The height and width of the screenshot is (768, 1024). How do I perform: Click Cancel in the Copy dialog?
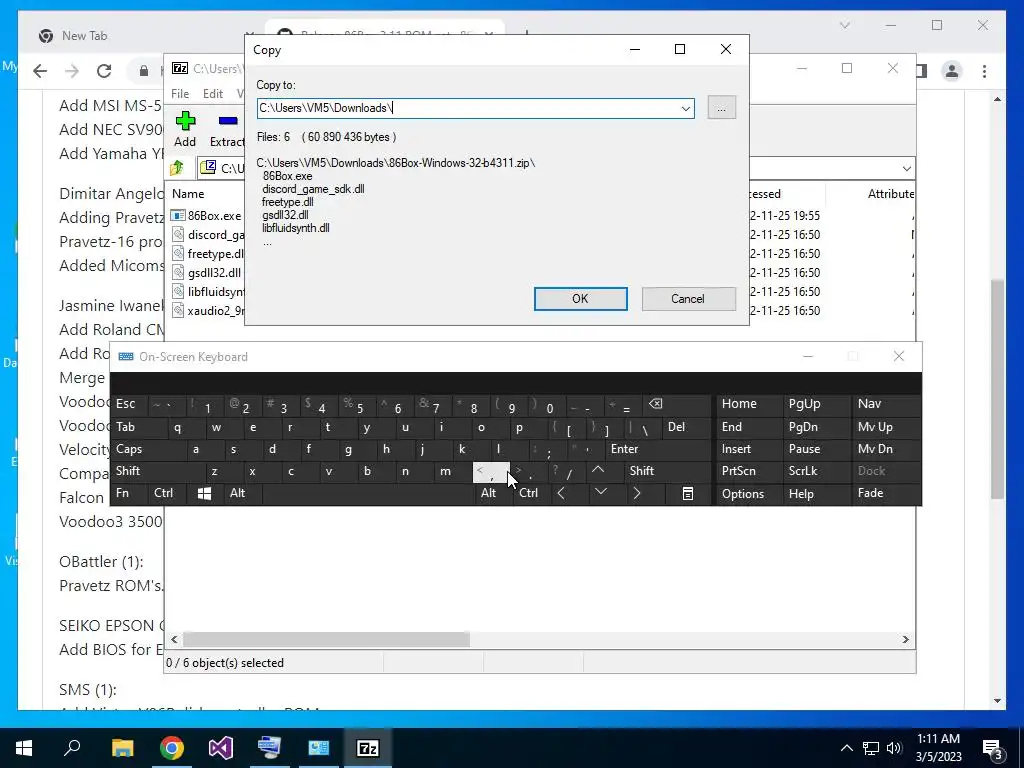click(688, 299)
